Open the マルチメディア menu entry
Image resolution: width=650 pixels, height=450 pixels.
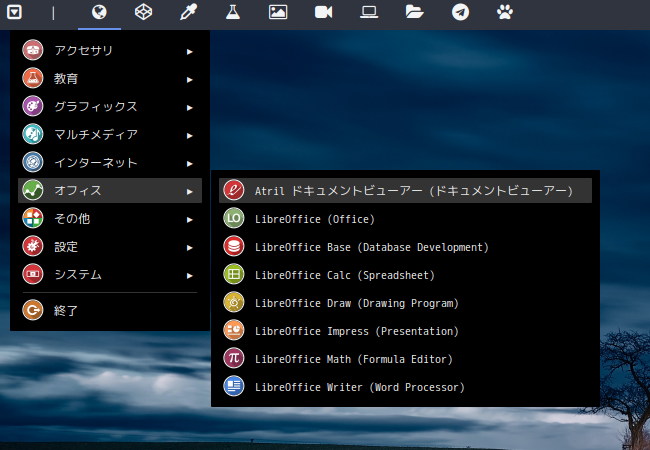coord(110,134)
